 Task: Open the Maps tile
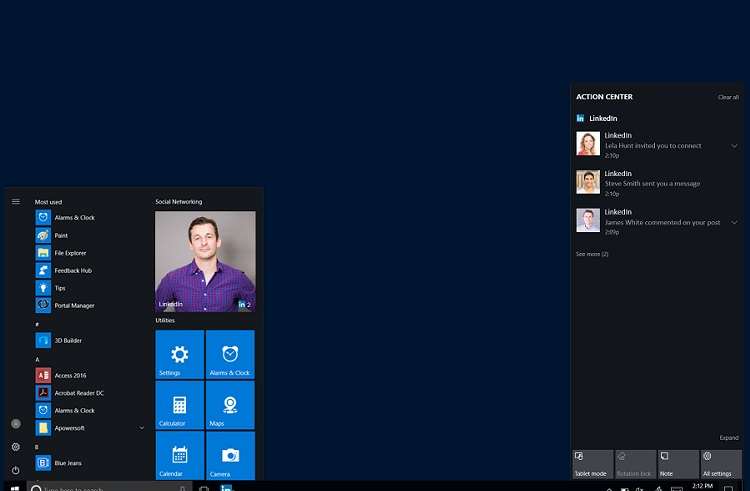click(x=230, y=405)
